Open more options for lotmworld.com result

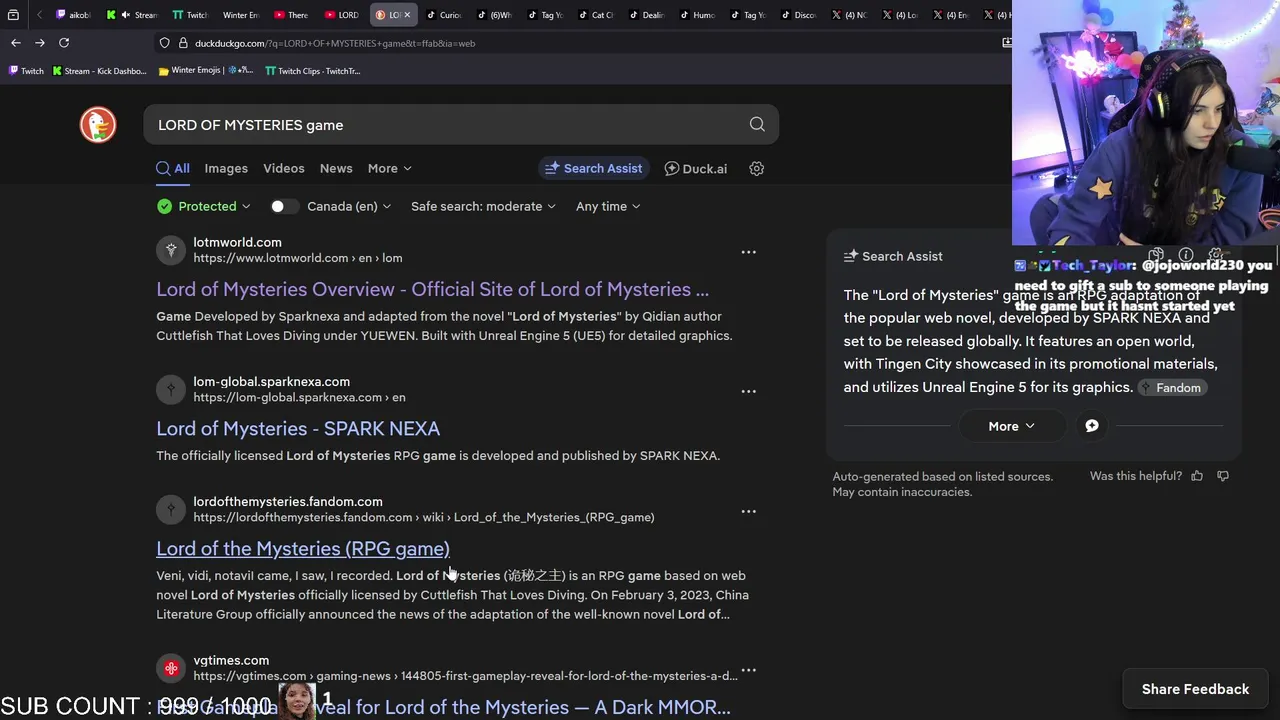[748, 252]
